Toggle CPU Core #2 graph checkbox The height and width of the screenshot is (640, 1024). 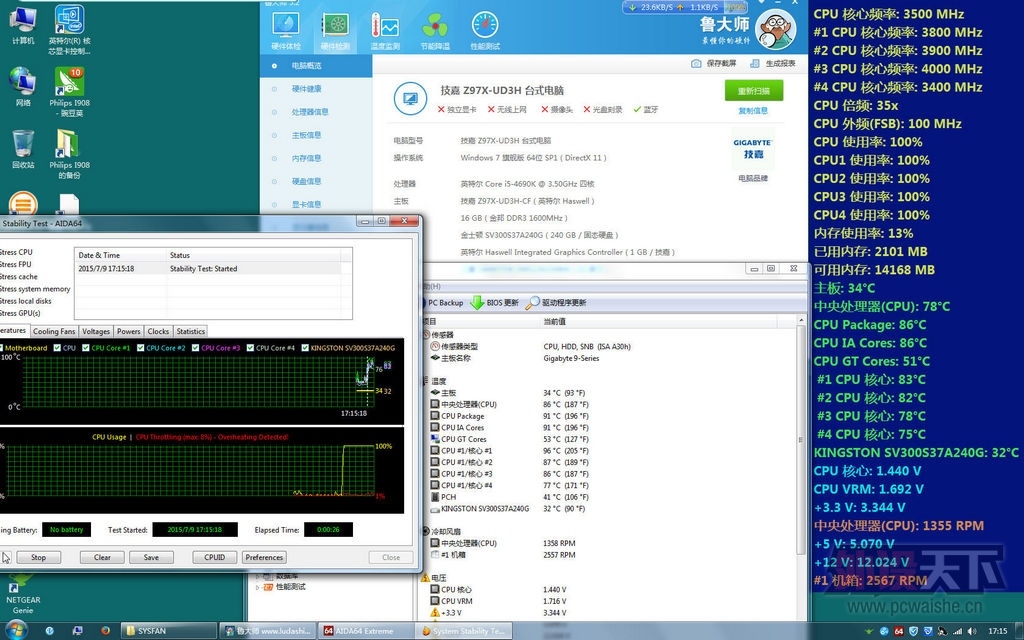[140, 348]
